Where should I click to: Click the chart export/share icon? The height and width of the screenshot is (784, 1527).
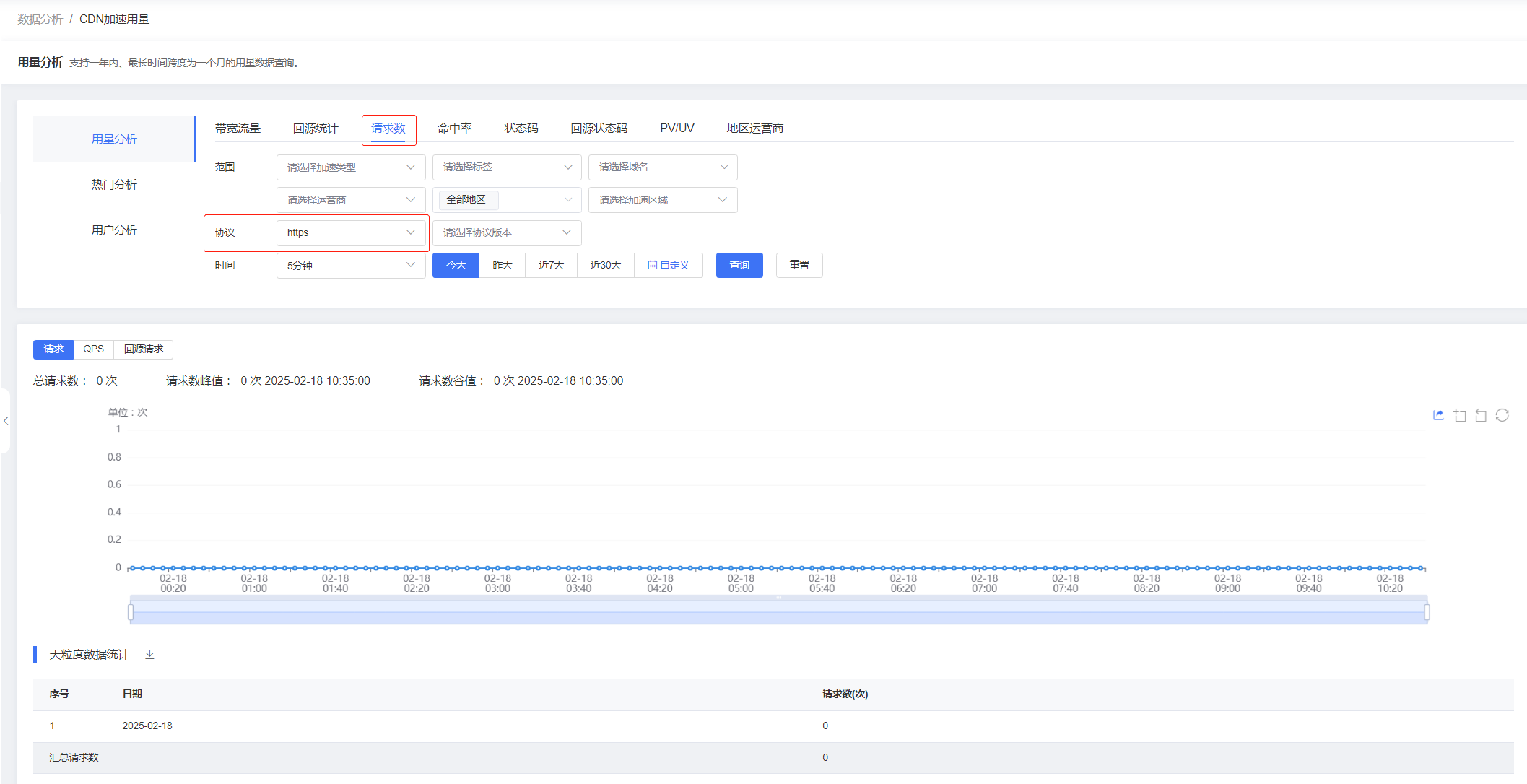(1438, 415)
